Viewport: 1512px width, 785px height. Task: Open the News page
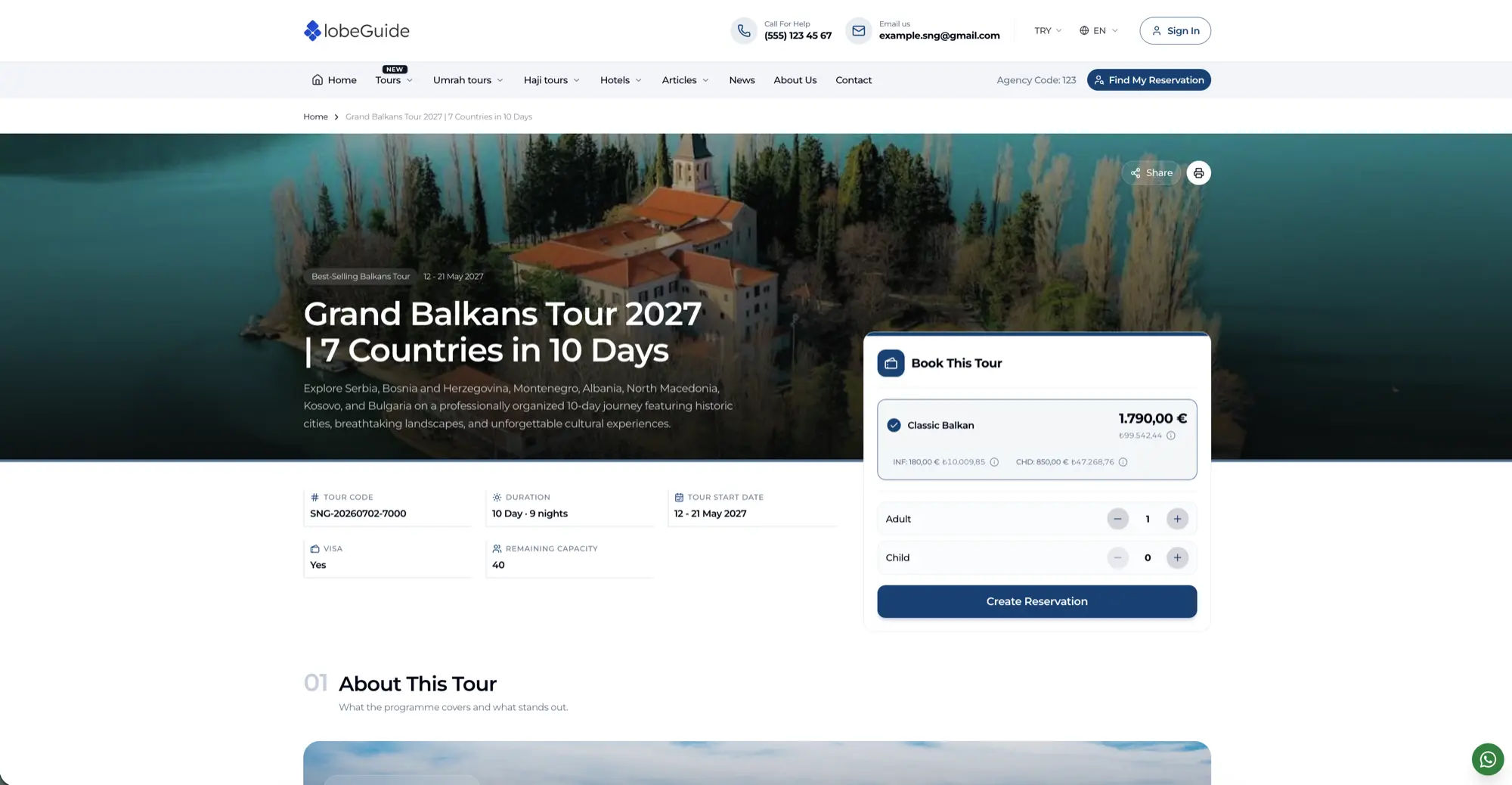tap(742, 80)
